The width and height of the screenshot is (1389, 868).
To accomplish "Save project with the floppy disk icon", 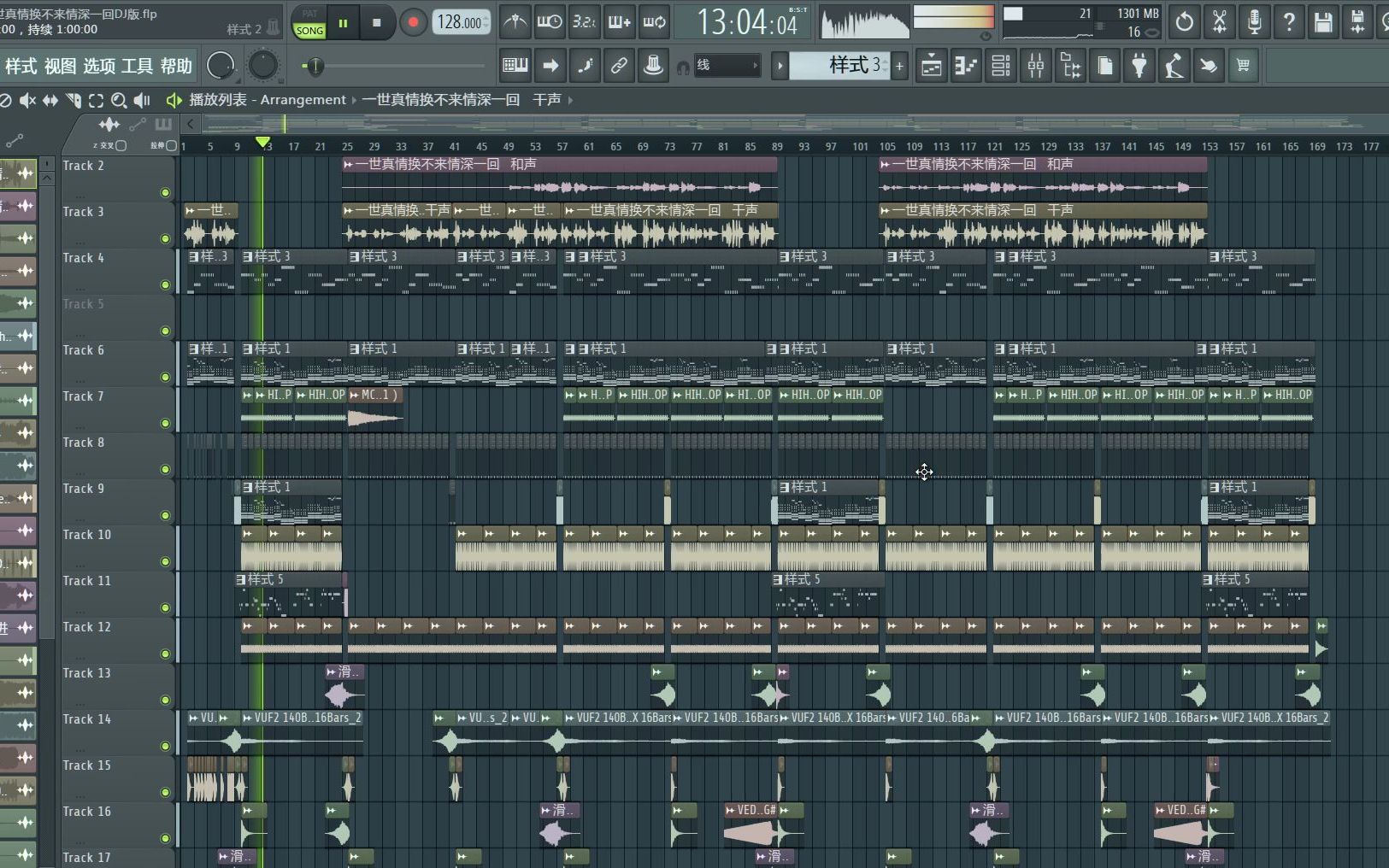I will coord(1323,22).
